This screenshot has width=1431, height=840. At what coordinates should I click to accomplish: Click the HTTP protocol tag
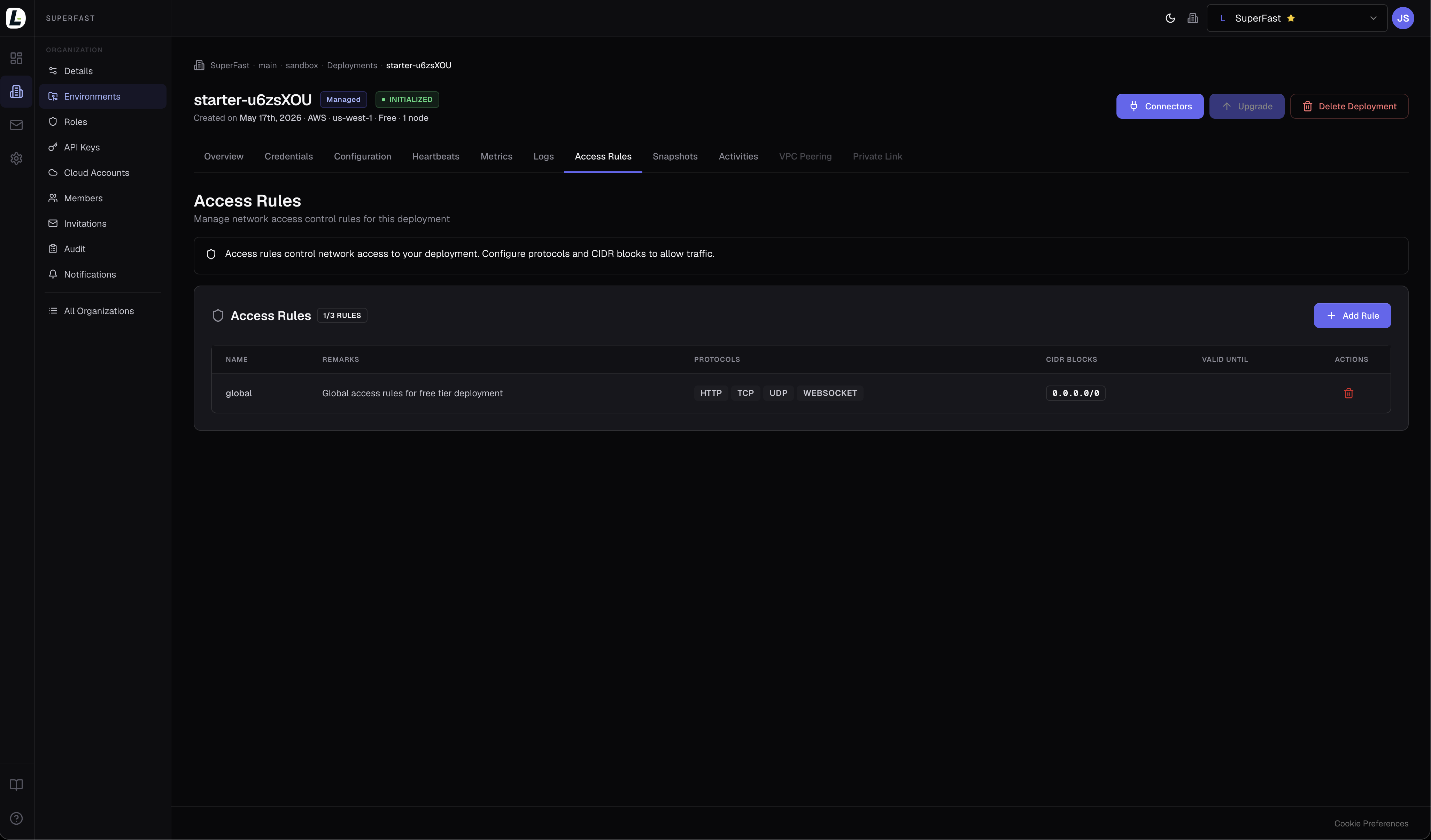coord(711,393)
